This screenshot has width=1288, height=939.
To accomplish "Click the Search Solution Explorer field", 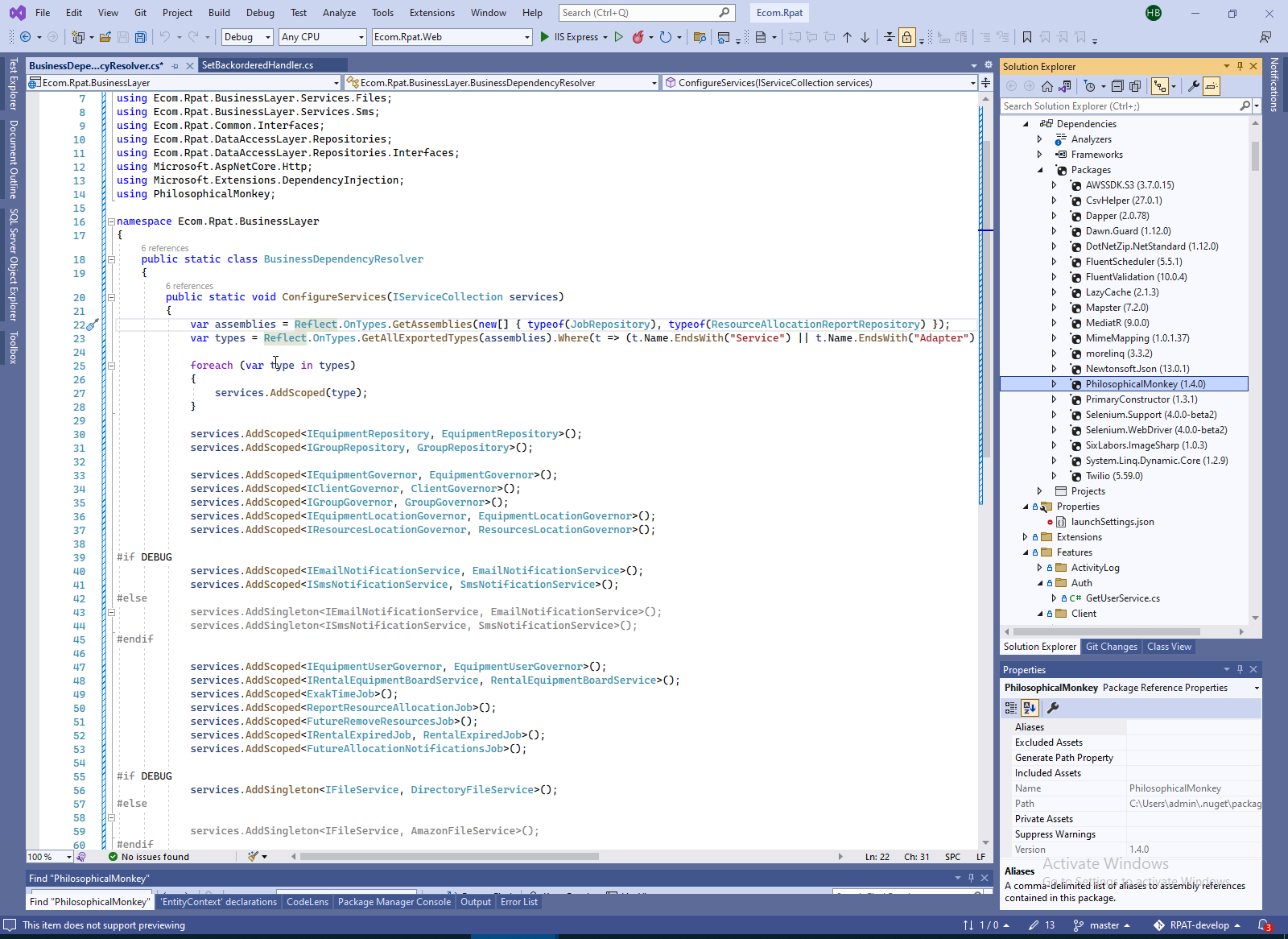I will pyautogui.click(x=1119, y=106).
